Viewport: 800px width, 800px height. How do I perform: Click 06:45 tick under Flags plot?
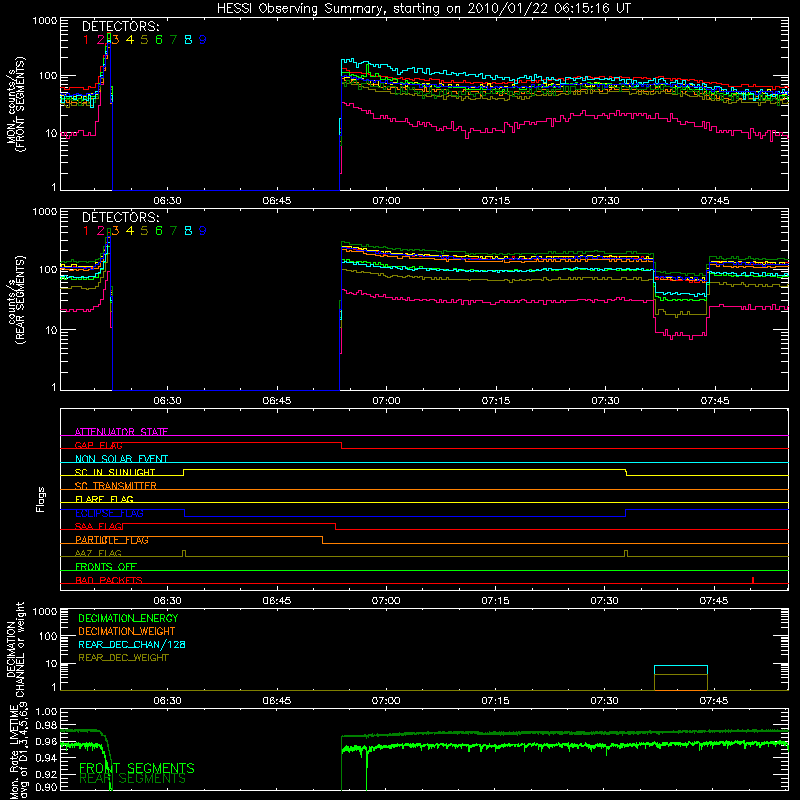coord(277,601)
